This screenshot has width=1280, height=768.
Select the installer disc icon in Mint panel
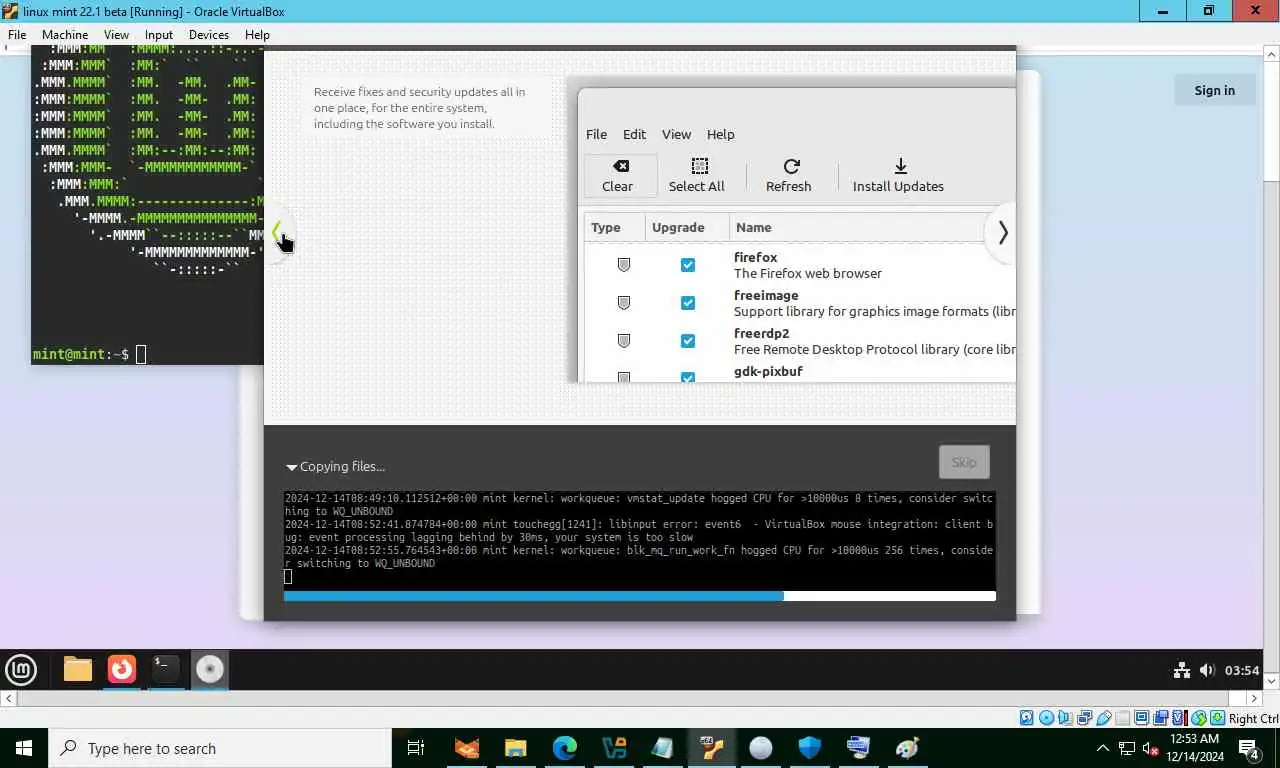(x=210, y=669)
